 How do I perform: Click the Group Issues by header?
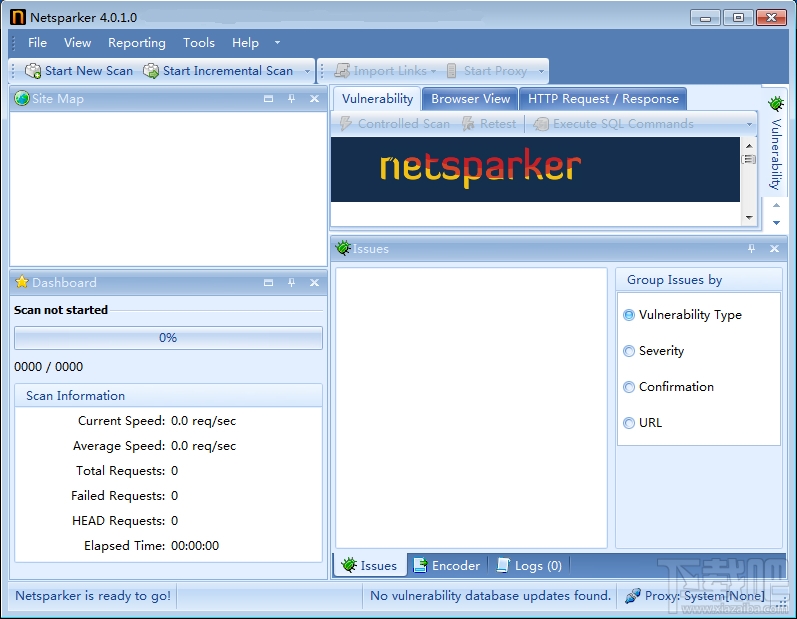pyautogui.click(x=699, y=280)
